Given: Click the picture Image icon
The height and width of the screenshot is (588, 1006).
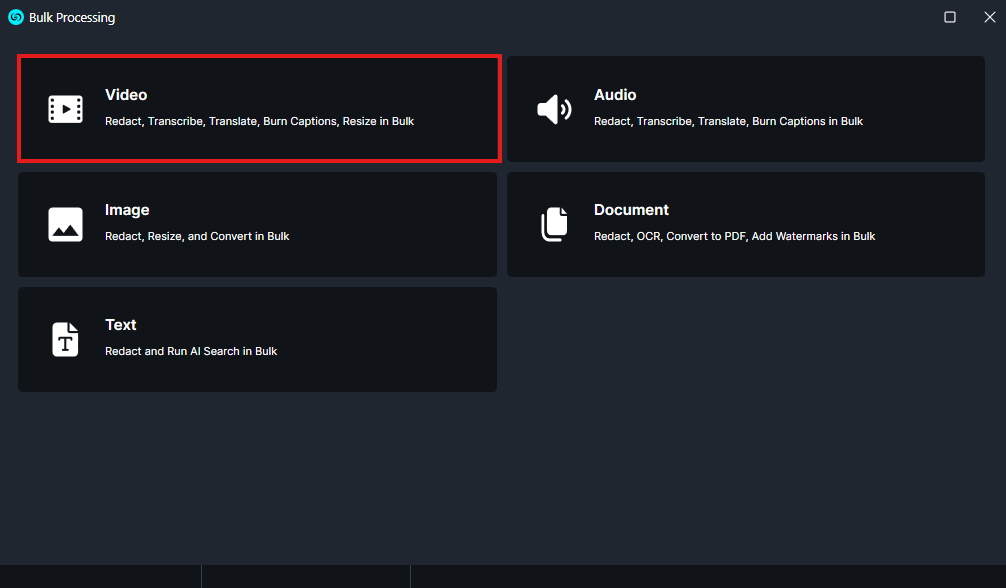Looking at the screenshot, I should tap(66, 224).
